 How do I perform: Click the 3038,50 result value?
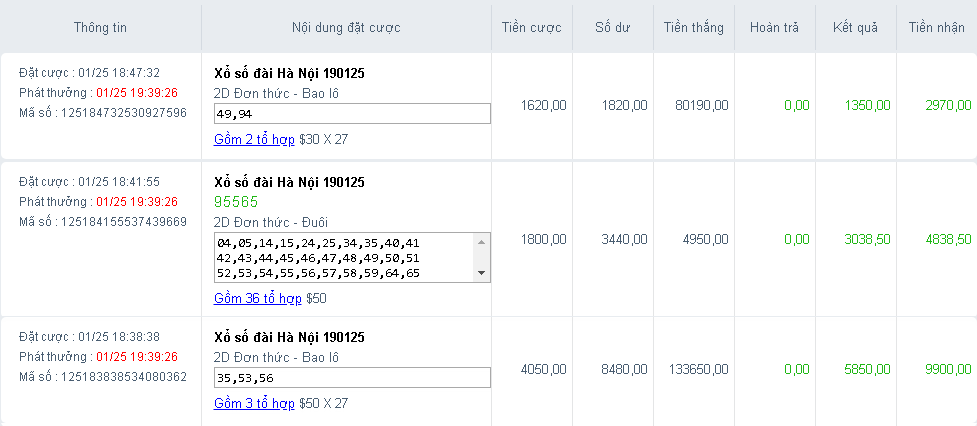tap(867, 239)
